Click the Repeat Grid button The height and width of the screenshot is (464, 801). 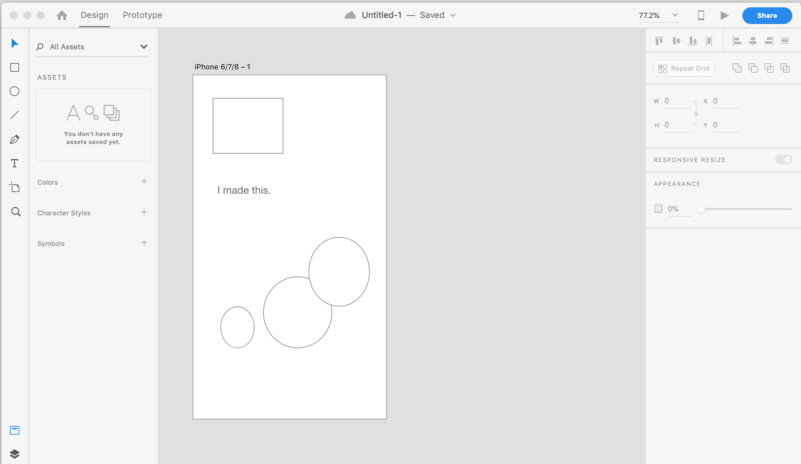click(x=684, y=68)
